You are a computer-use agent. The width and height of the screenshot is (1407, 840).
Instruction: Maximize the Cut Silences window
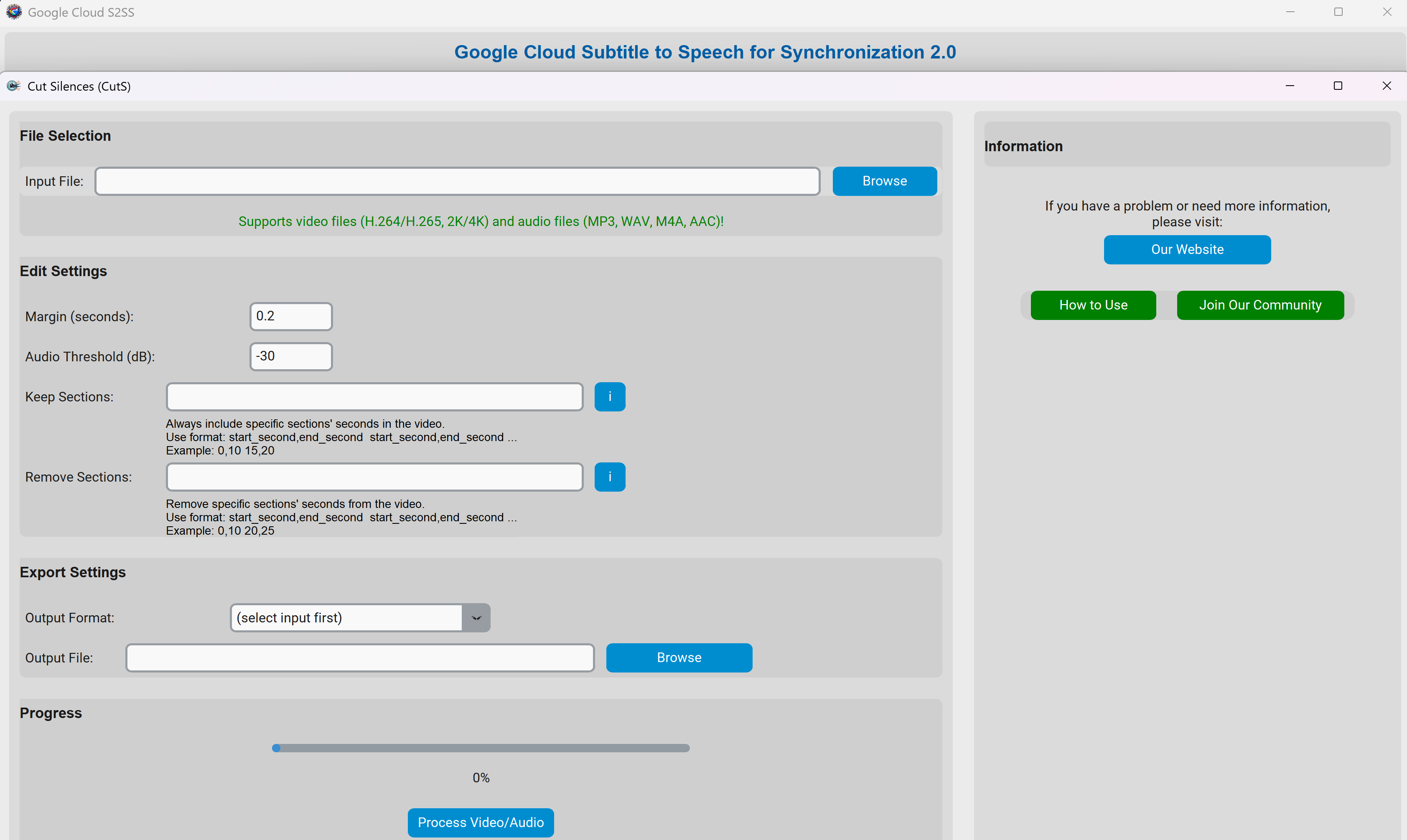(x=1337, y=86)
